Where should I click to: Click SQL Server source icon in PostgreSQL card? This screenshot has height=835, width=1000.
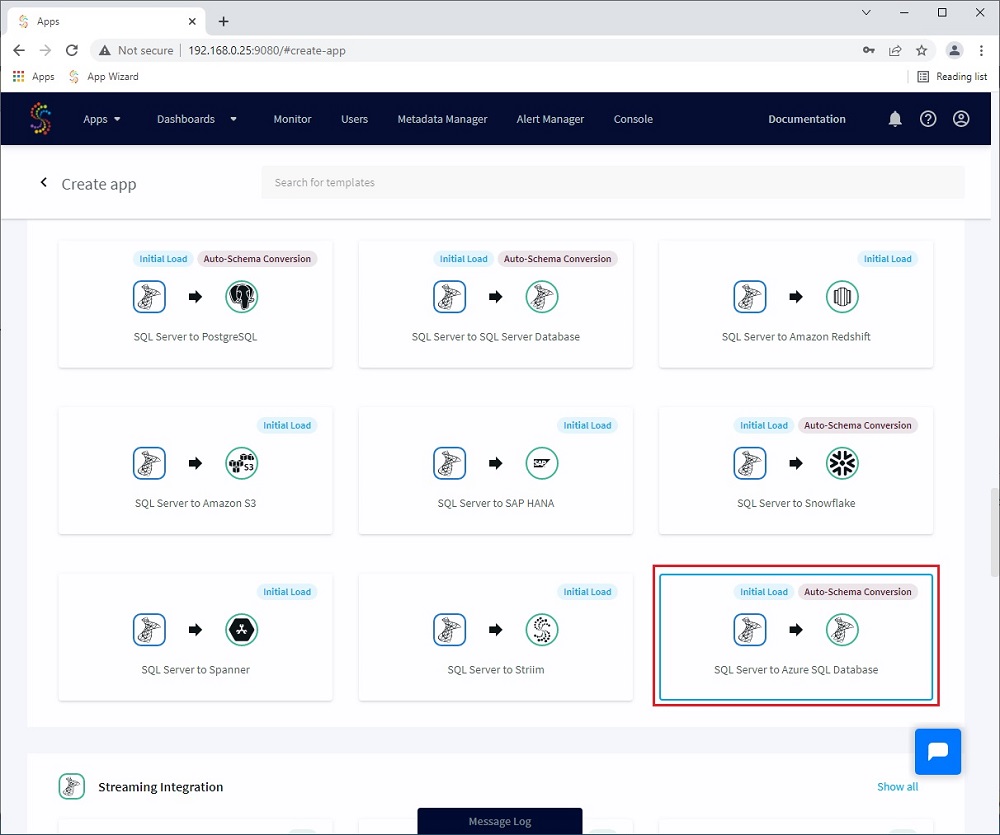coord(149,297)
